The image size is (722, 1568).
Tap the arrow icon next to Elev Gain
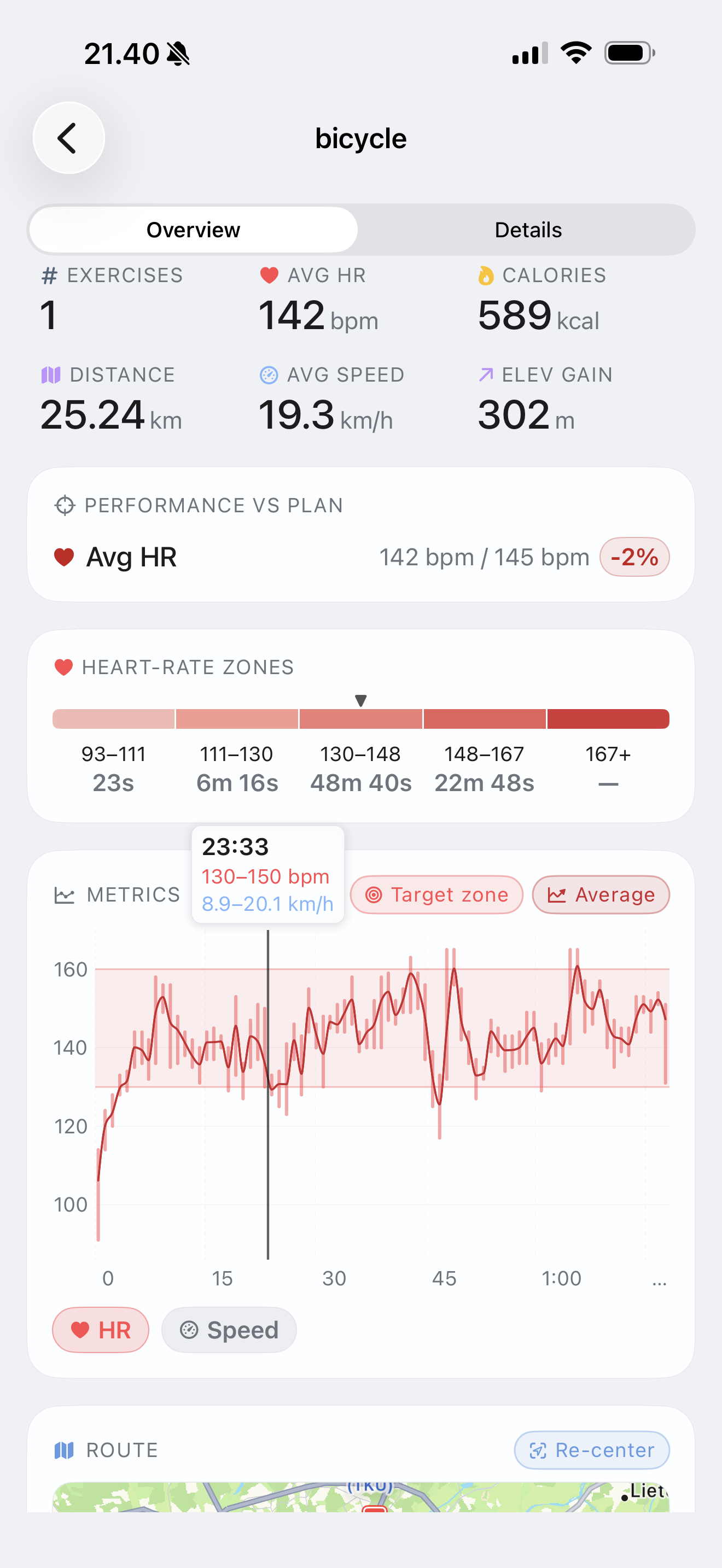click(x=485, y=375)
